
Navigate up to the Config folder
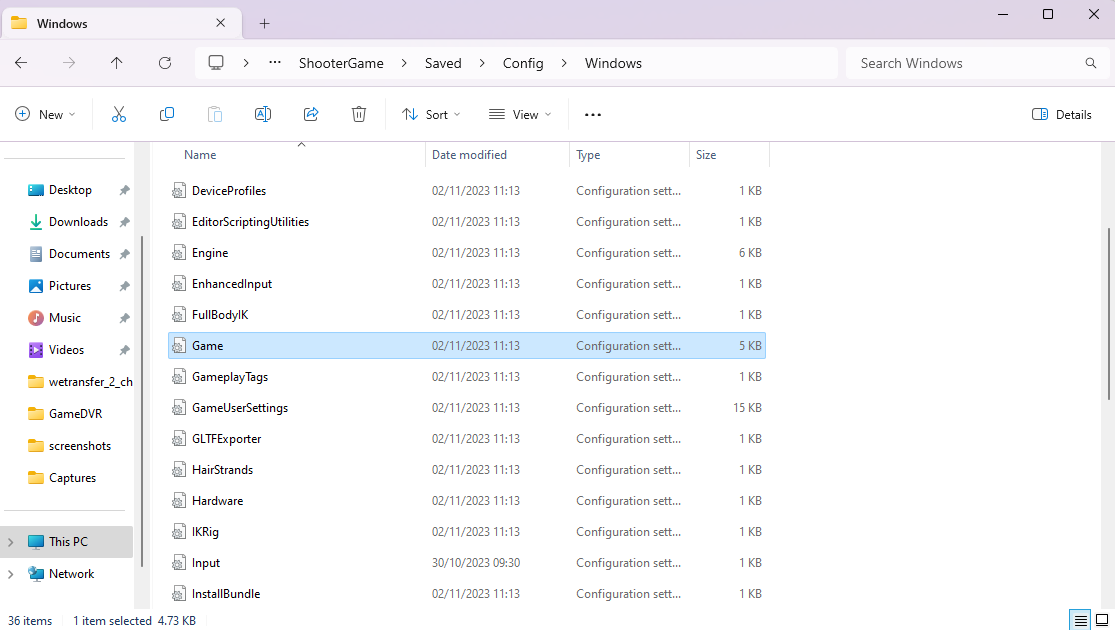tap(116, 63)
